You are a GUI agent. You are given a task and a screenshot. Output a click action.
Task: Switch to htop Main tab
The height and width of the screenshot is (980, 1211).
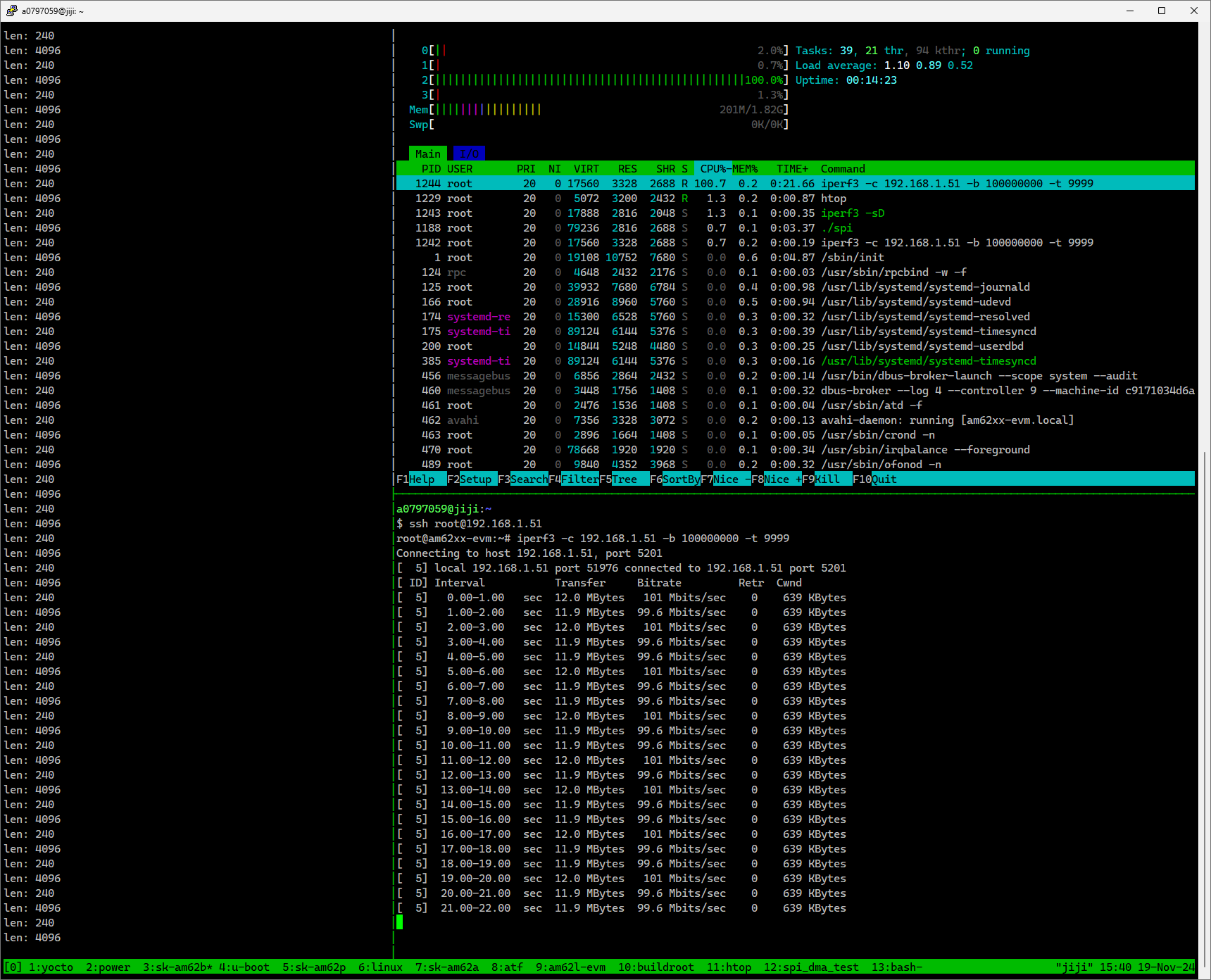click(x=428, y=153)
